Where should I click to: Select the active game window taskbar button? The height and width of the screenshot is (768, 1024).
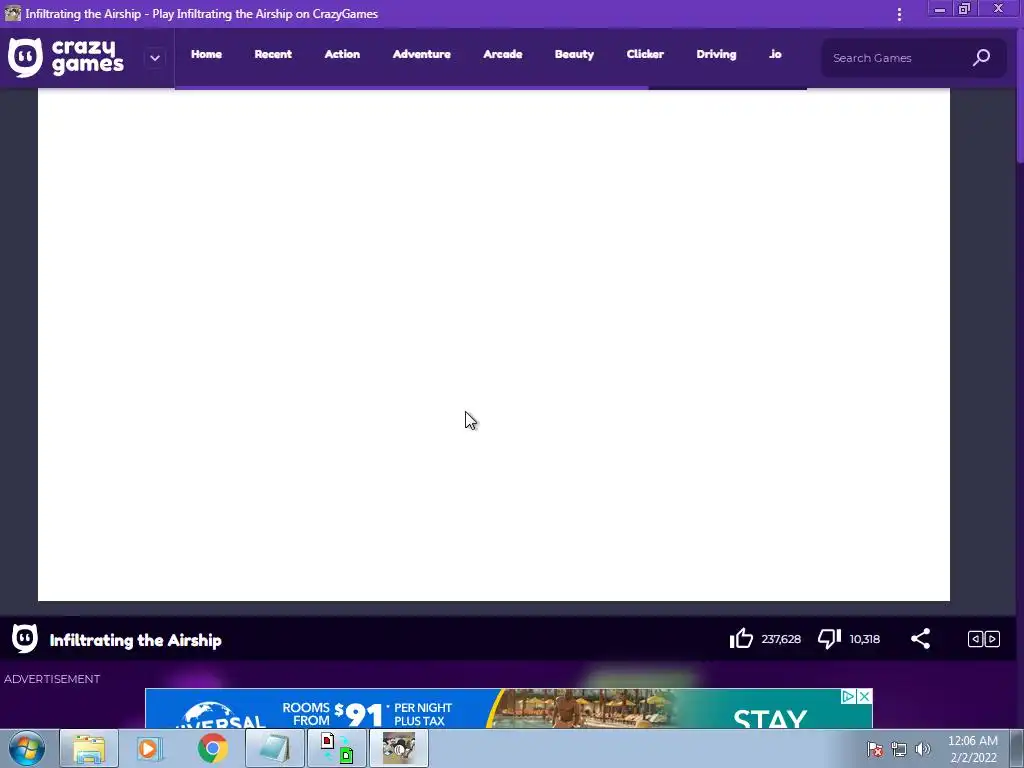(x=399, y=748)
